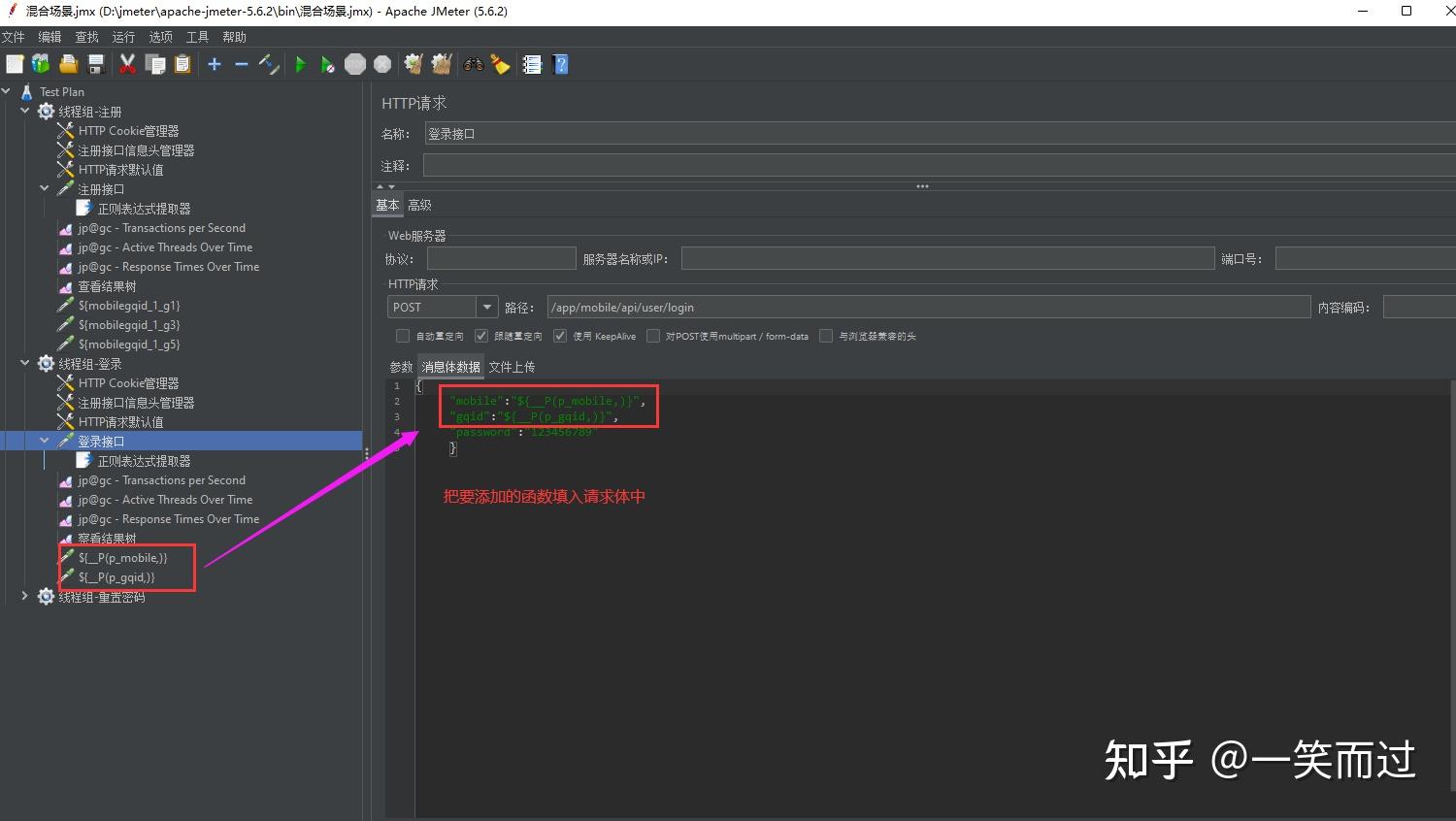
Task: Switch to the 基本 tab
Action: pos(387,205)
